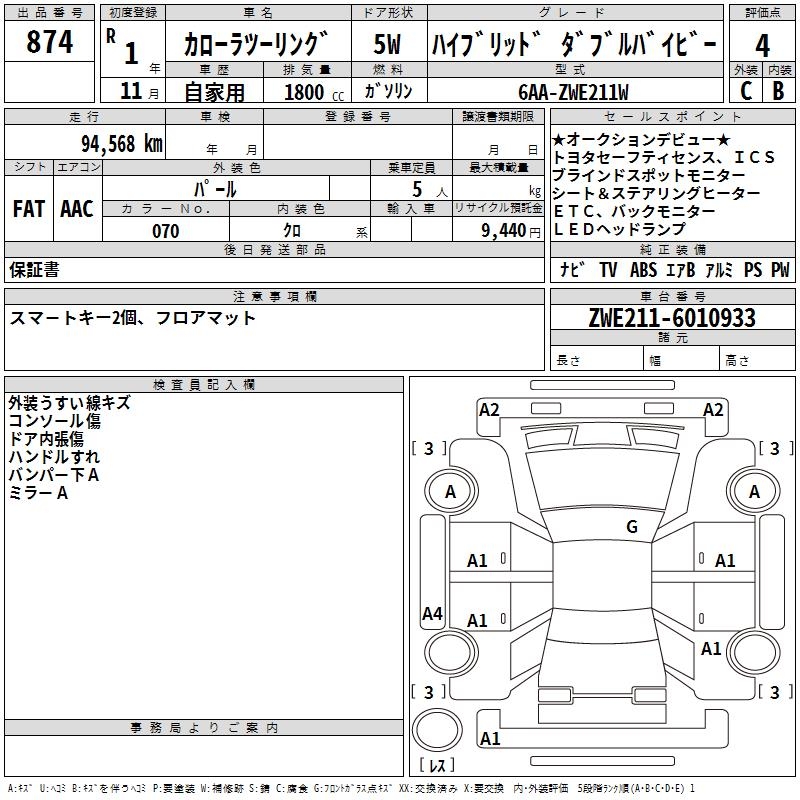Click the A1 mark on rear bumper
800x800 pixels.
point(490,738)
